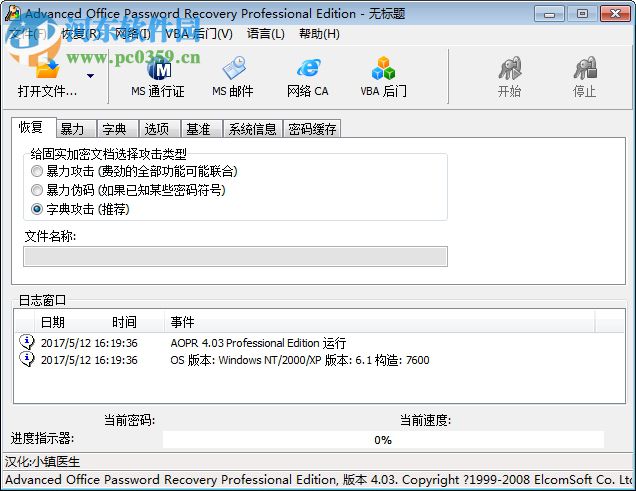Screen dimensions: 636x491
Task: Select Dictionary attack (recommended) radio option
Action: tap(37, 209)
